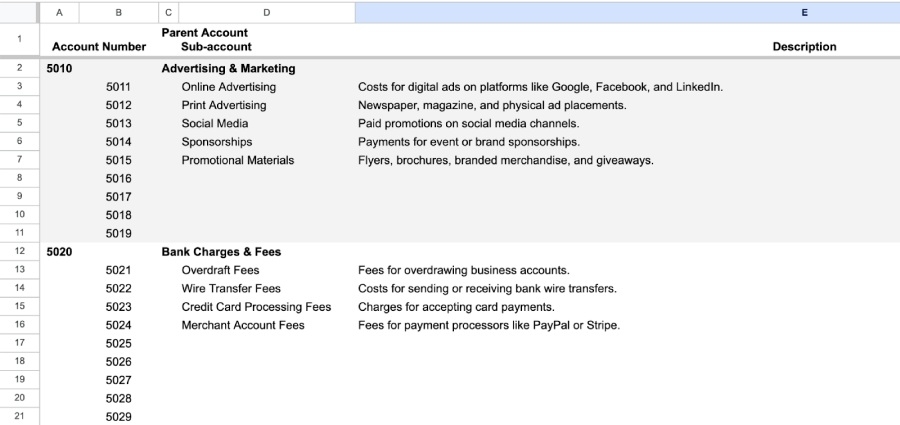The image size is (900, 425).
Task: Click the 'Bank Charges & Fees' cell
Action: click(221, 252)
